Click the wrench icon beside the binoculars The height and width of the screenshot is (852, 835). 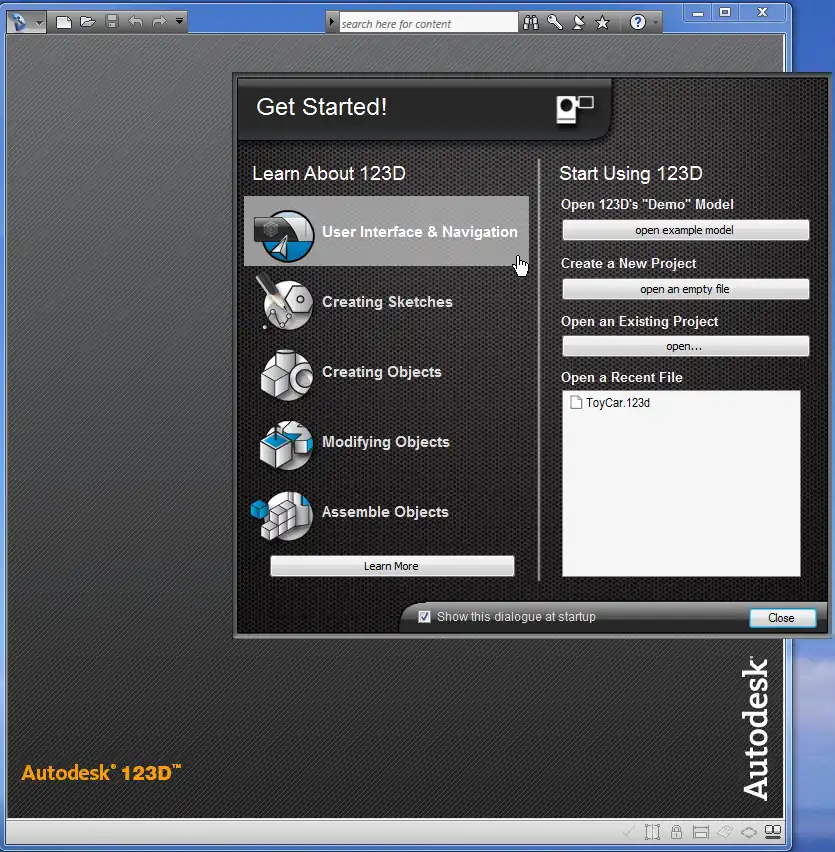click(555, 23)
